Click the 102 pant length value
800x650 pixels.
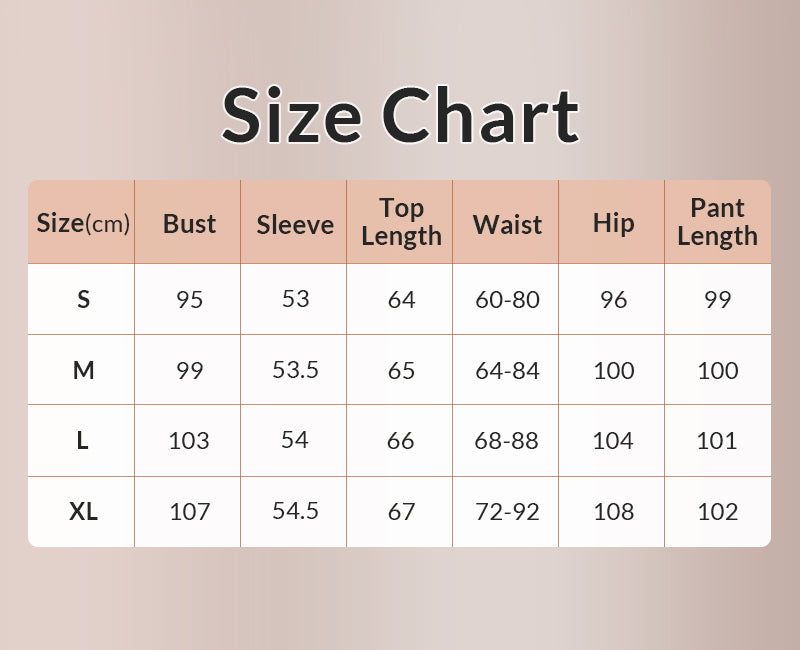point(717,511)
